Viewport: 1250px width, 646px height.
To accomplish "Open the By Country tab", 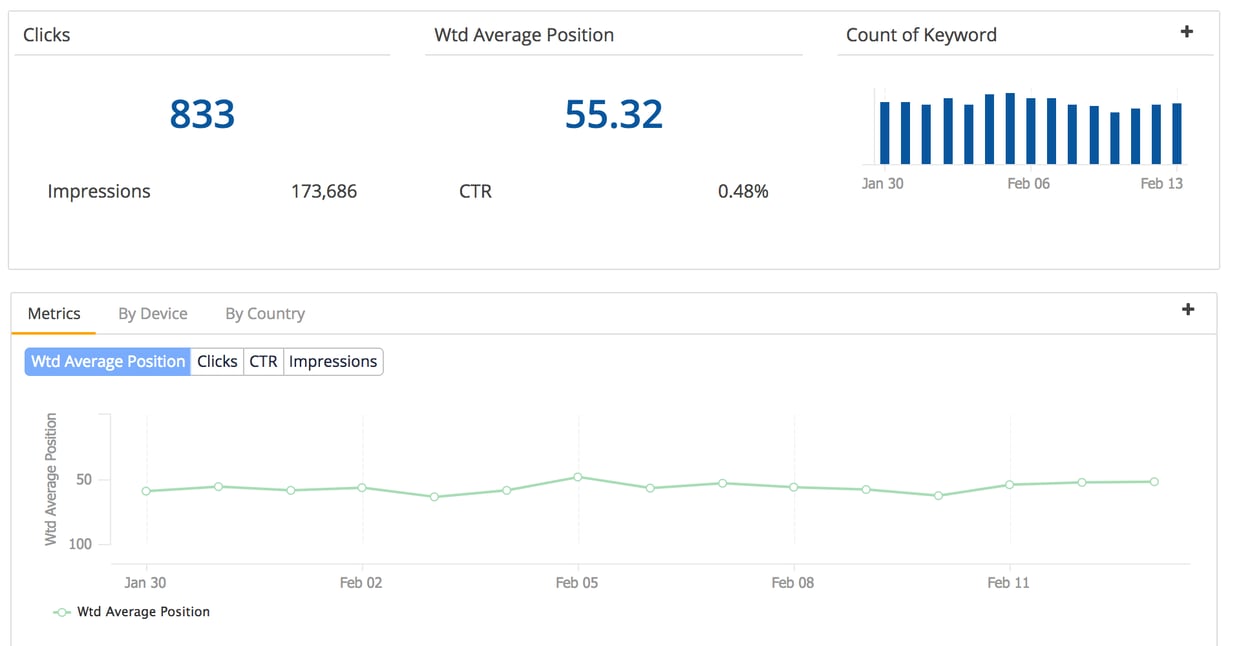I will pyautogui.click(x=265, y=313).
